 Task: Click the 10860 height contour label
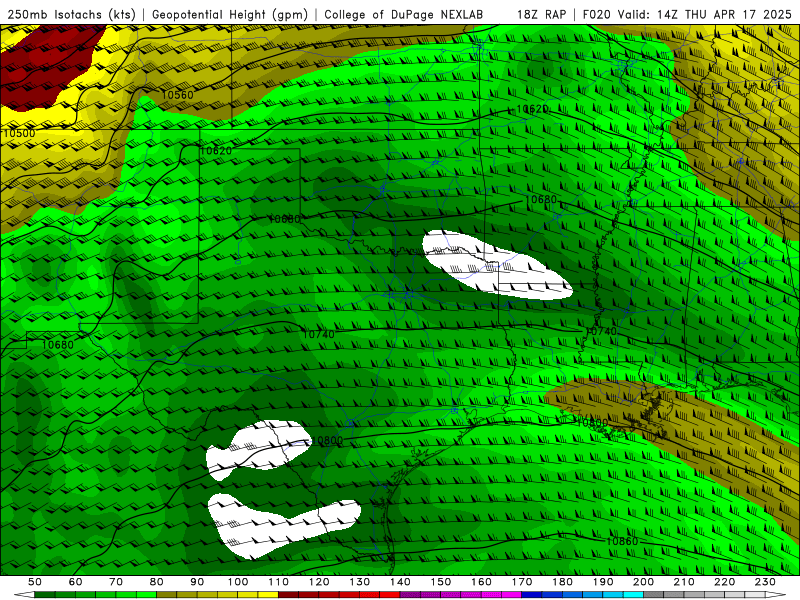point(622,541)
